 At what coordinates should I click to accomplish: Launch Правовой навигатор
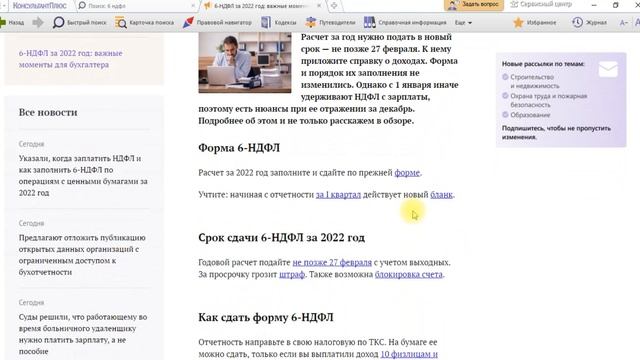[x=217, y=22]
